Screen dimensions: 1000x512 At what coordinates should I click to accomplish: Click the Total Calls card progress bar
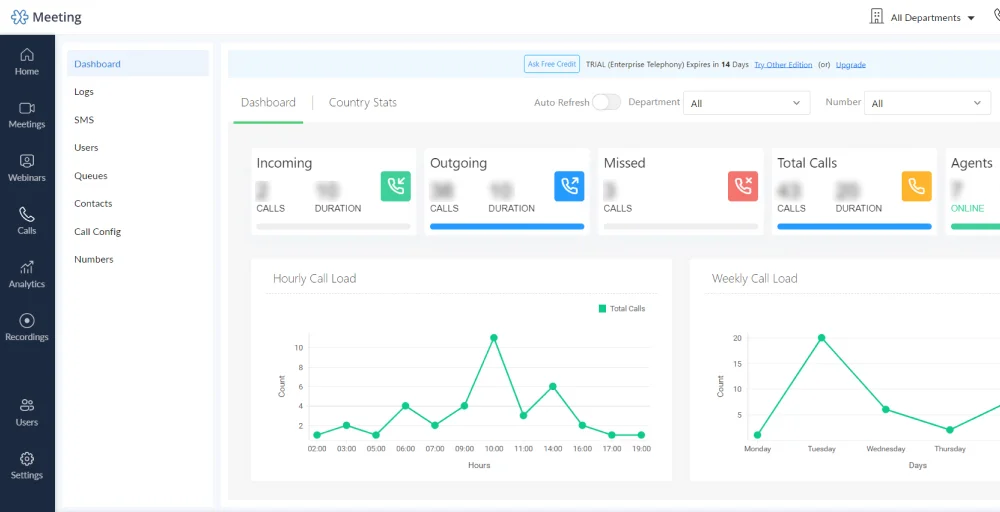click(x=854, y=226)
